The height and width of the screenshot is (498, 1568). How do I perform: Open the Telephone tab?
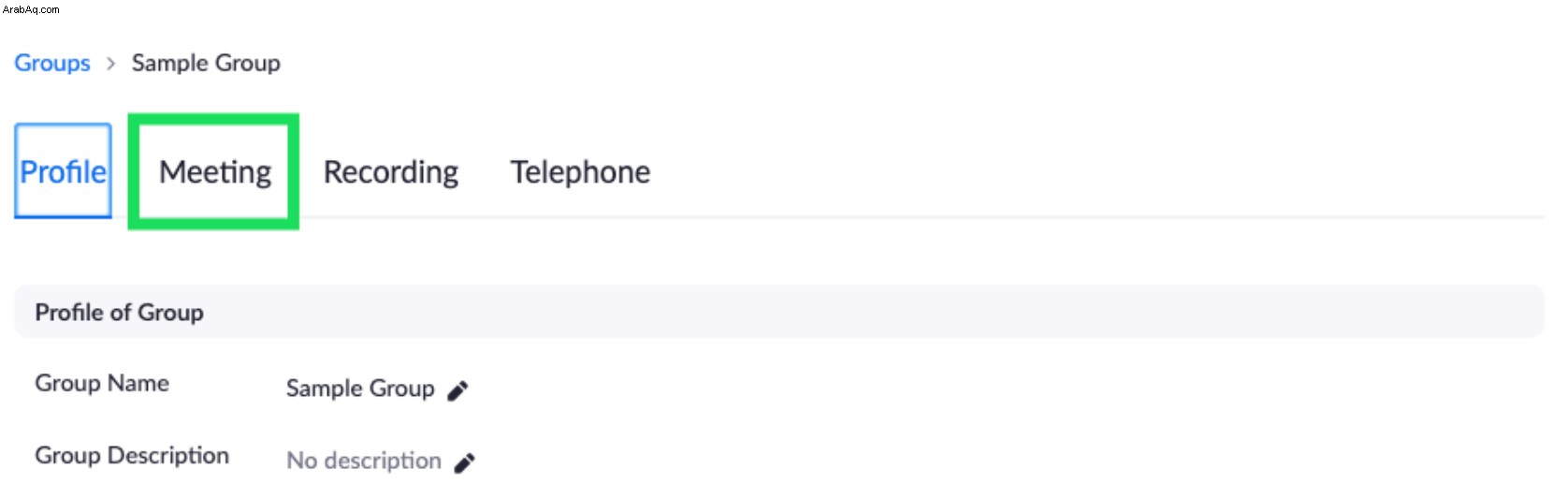click(580, 172)
